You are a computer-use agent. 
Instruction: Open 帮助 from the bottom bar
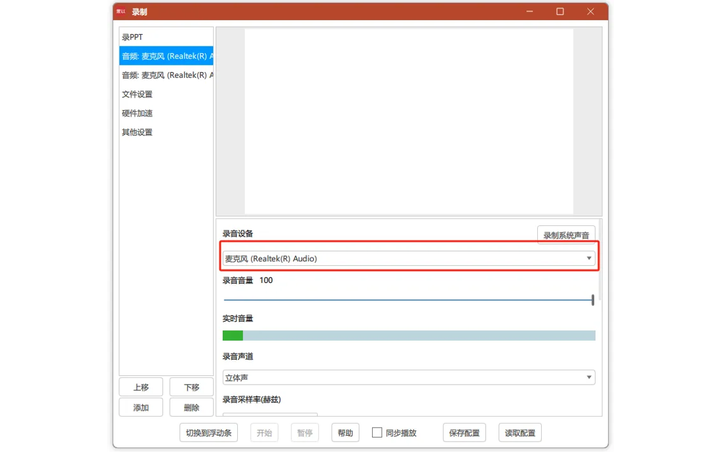345,433
